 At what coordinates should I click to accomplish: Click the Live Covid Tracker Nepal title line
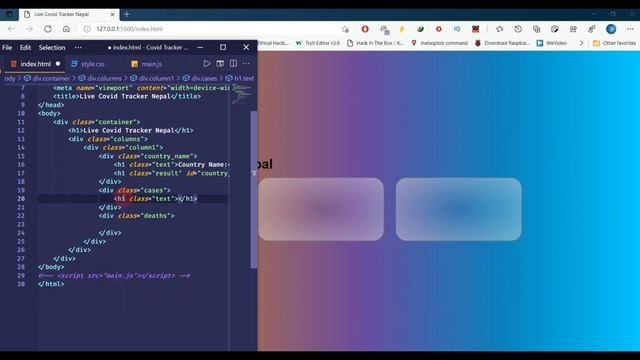coord(127,96)
